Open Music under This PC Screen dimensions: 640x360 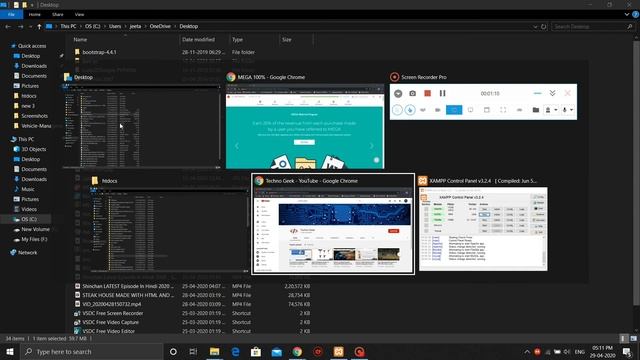(x=28, y=189)
